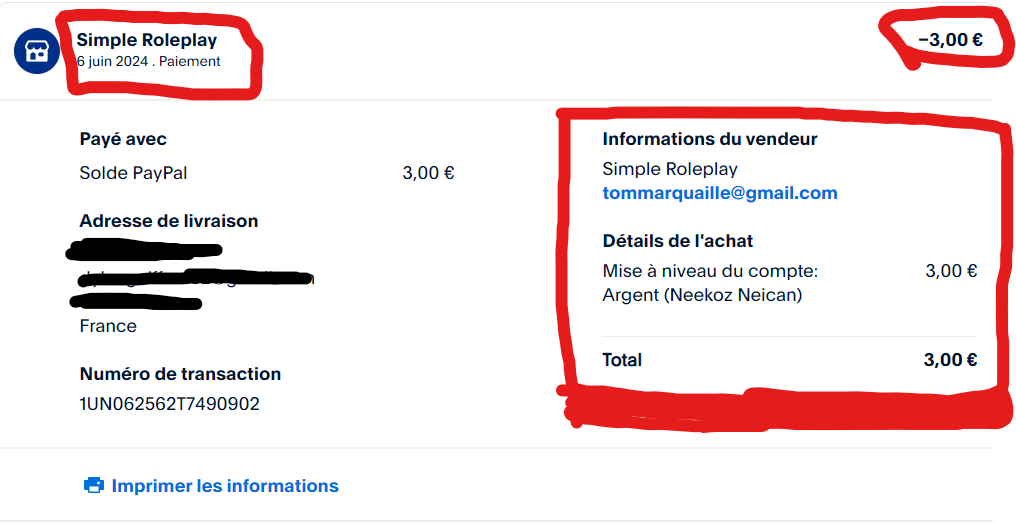Click the Payé avec heading

[123, 139]
